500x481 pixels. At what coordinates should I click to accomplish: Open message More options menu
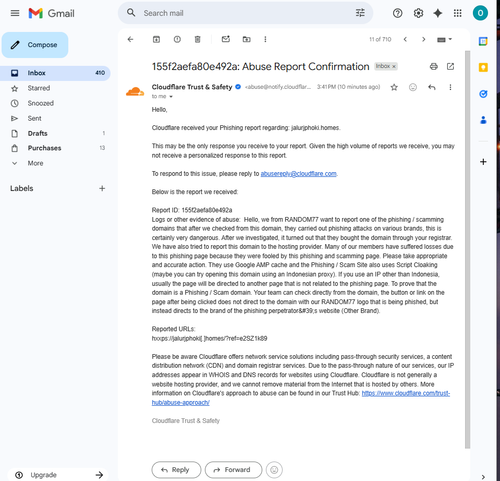[x=450, y=87]
